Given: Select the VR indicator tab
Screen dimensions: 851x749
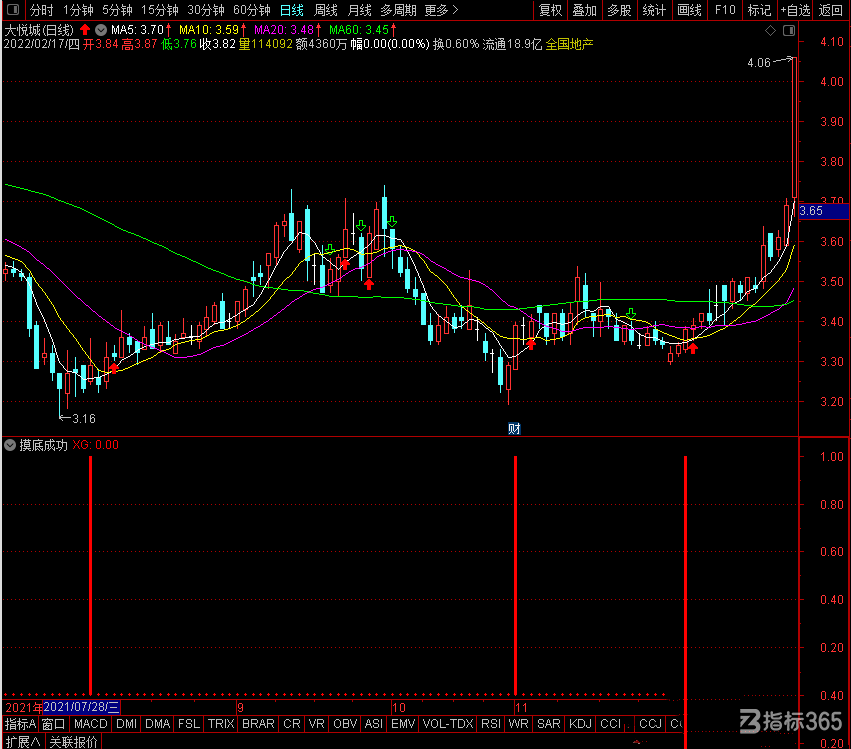Looking at the screenshot, I should point(316,724).
